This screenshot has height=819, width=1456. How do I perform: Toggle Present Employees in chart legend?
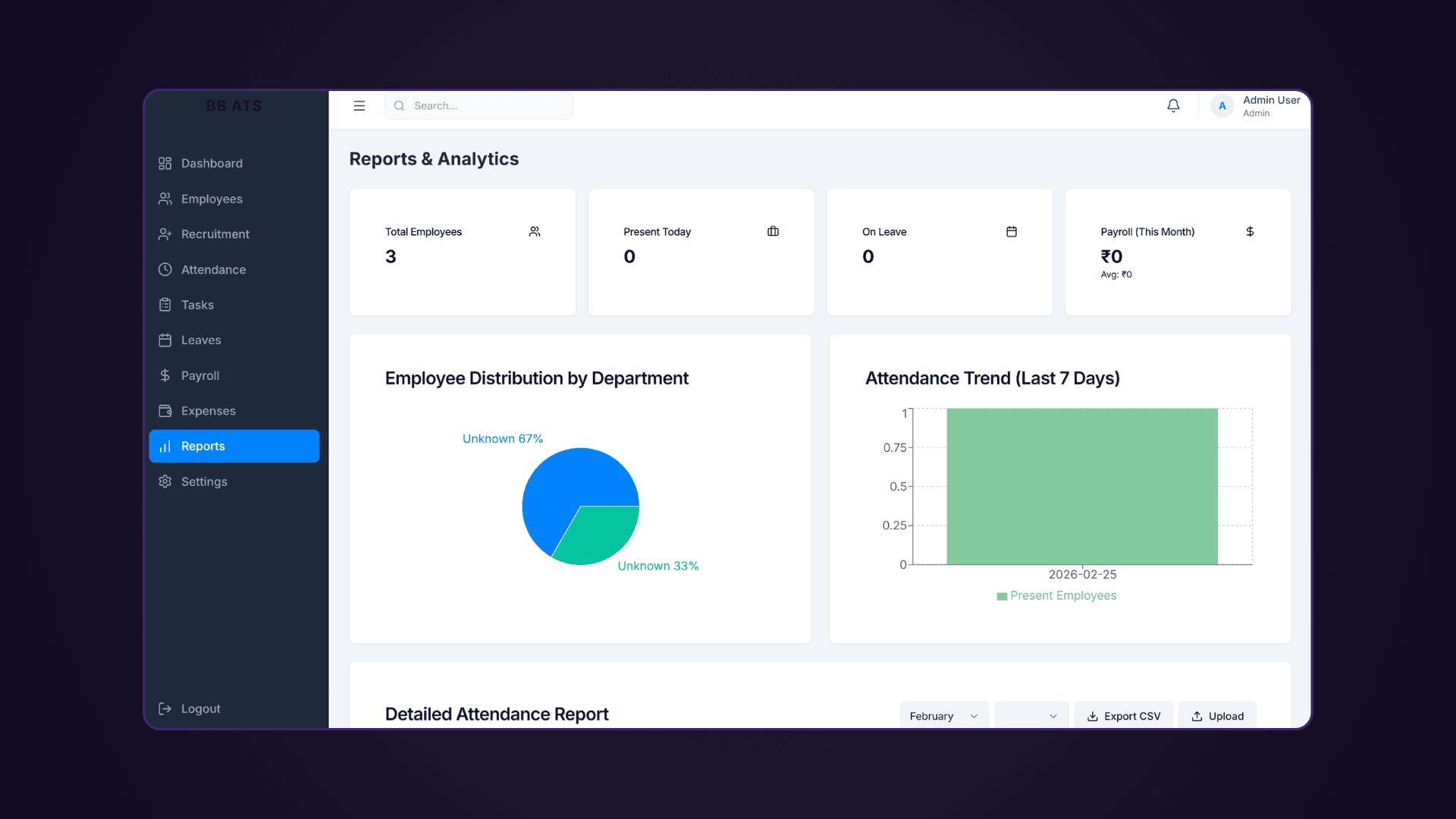[x=1056, y=596]
